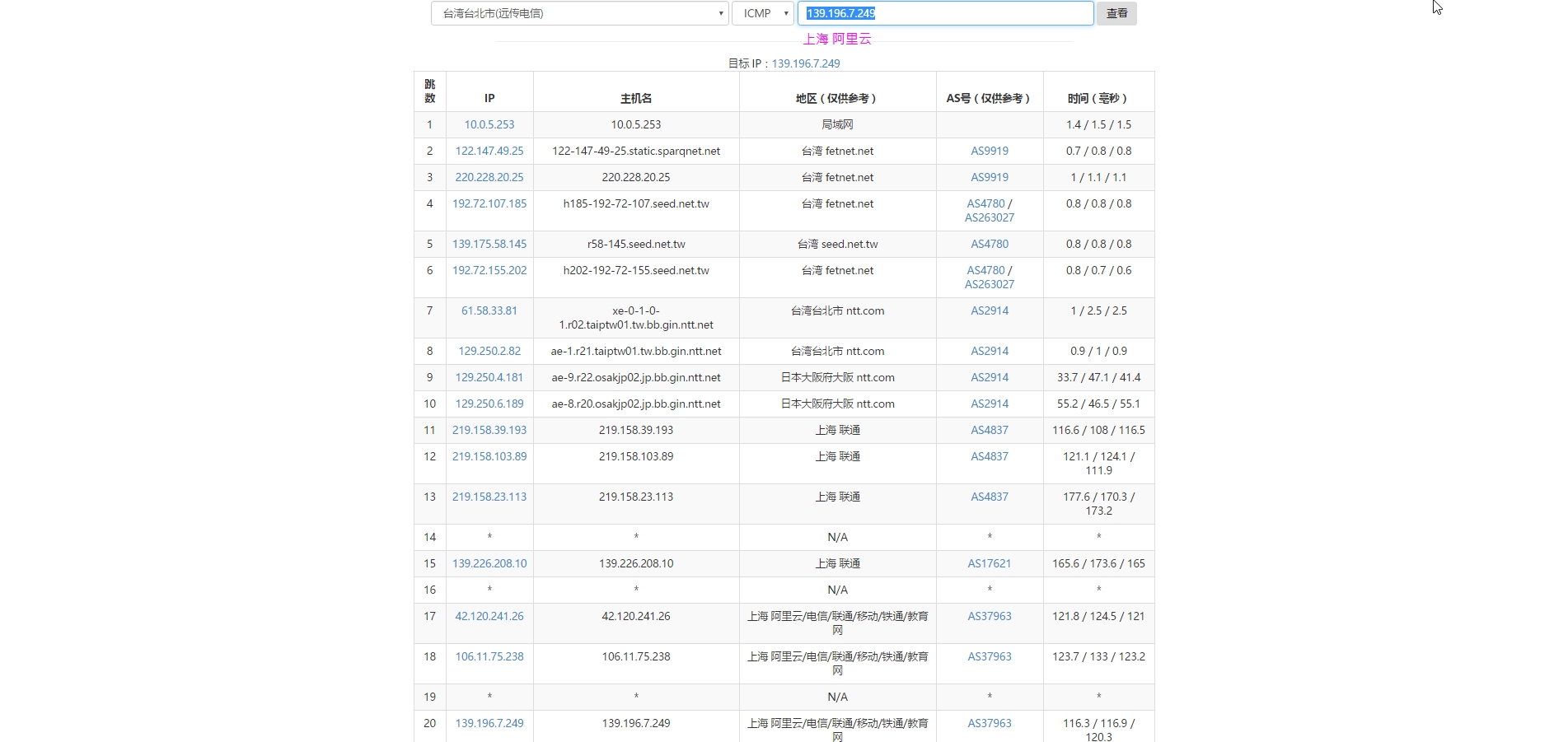Select timing value 1.4 / 1.5 / 1.5
The image size is (1568, 742).
[x=1098, y=124]
